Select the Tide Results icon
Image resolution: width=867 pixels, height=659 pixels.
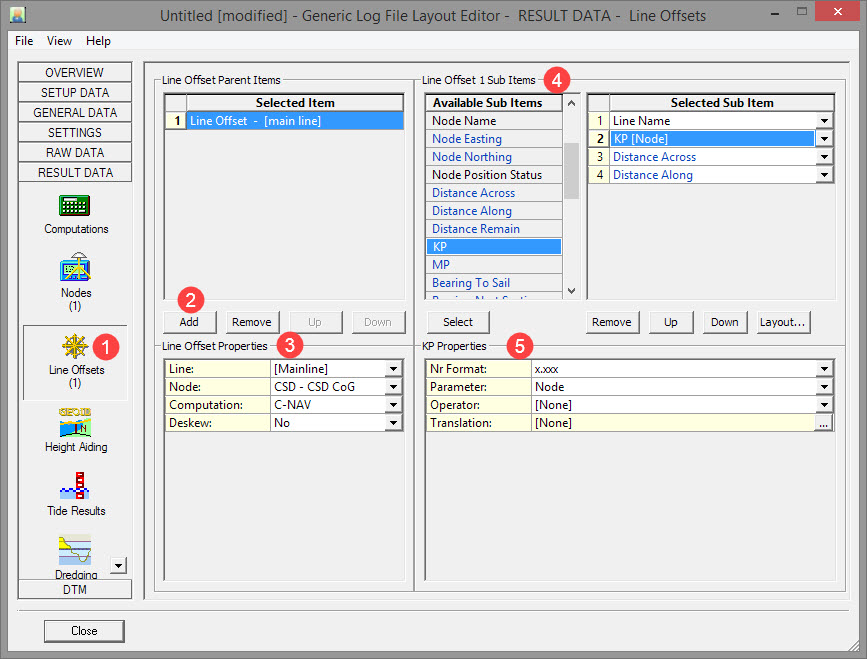coord(75,489)
